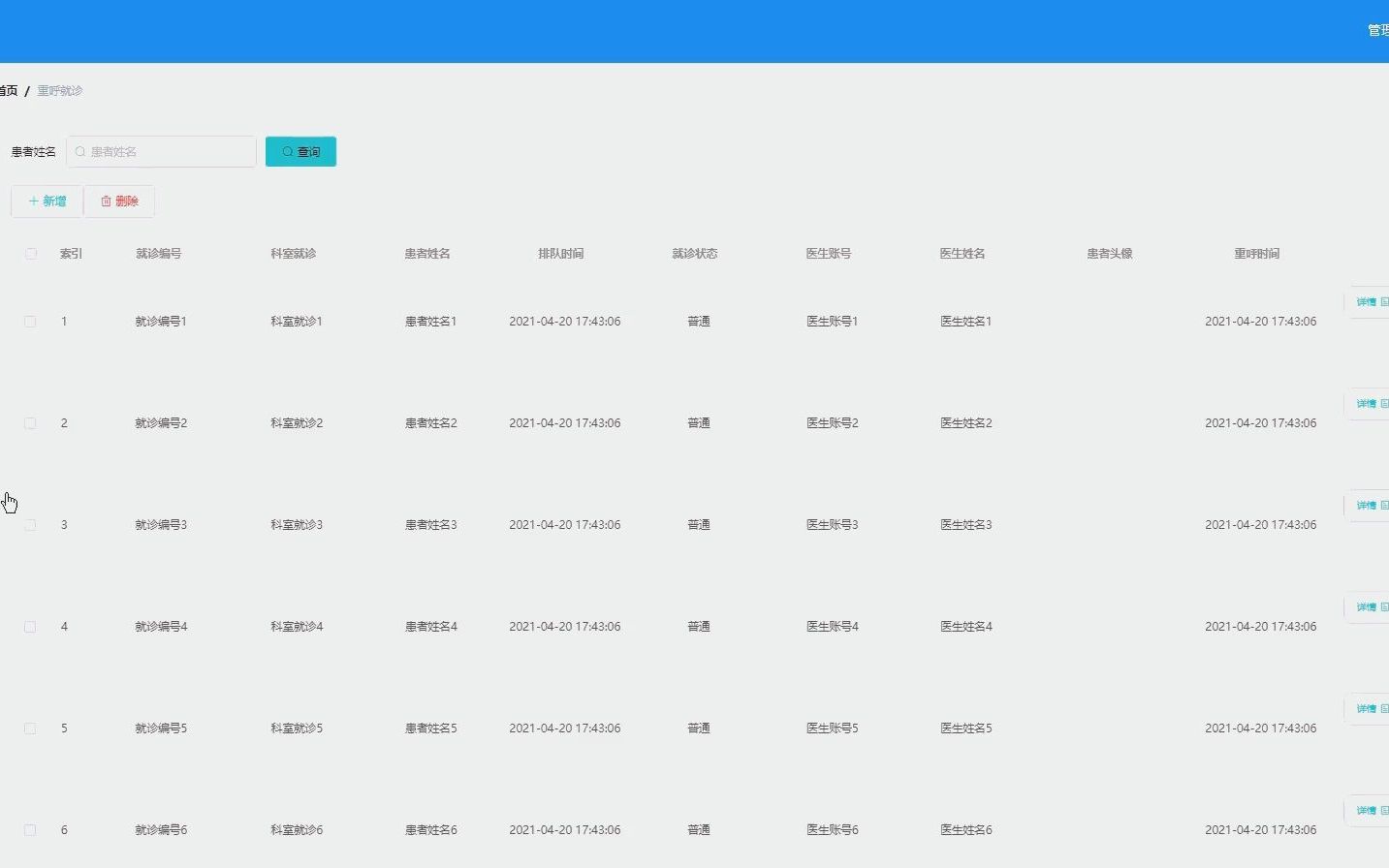This screenshot has width=1389, height=868.
Task: Select the cell 就诊编号3
Action: (161, 525)
